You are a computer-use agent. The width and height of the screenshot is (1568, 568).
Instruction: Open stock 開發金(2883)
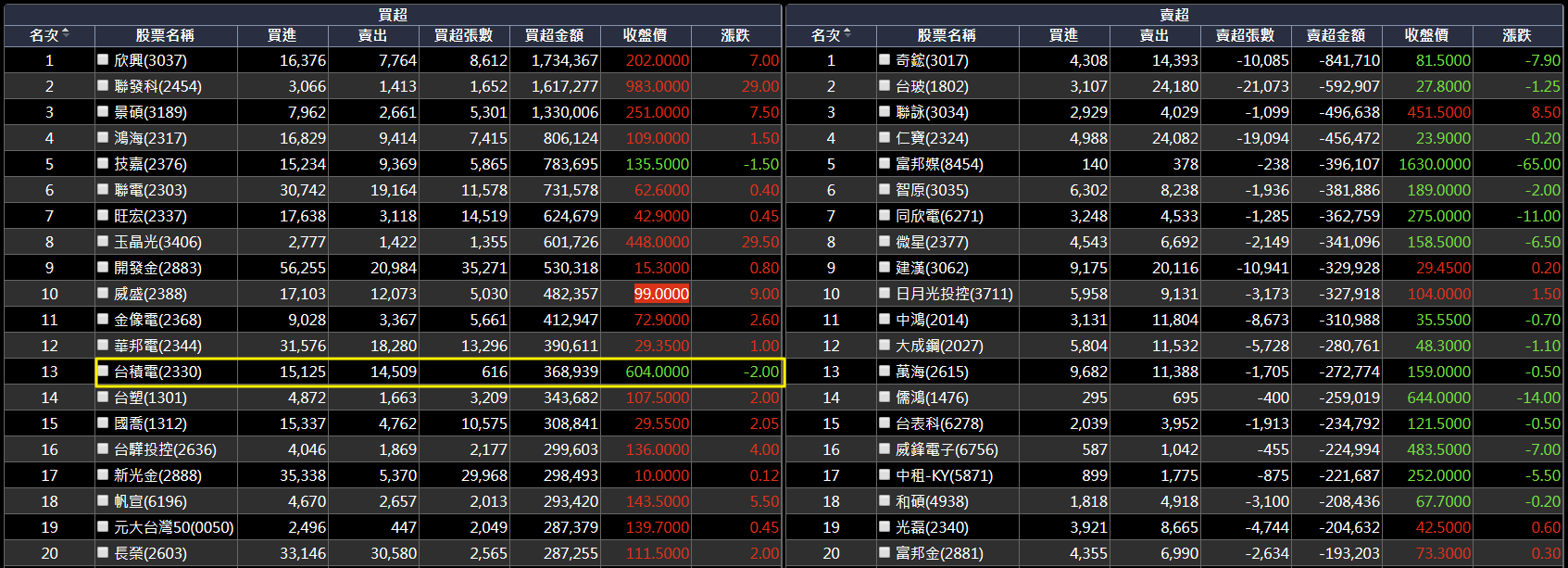point(157,268)
